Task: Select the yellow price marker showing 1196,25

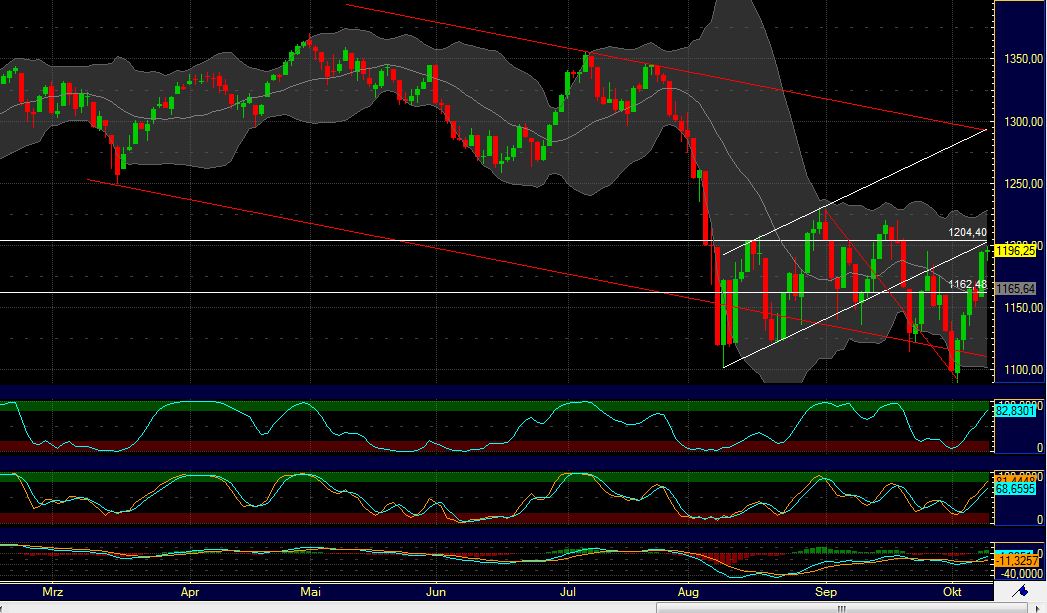Action: [x=1016, y=253]
